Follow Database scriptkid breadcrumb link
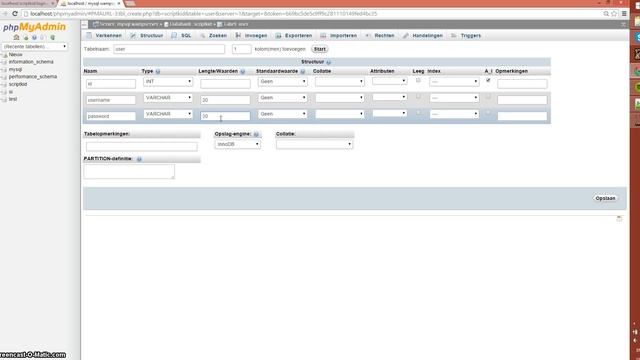The image size is (640, 360). pos(189,24)
